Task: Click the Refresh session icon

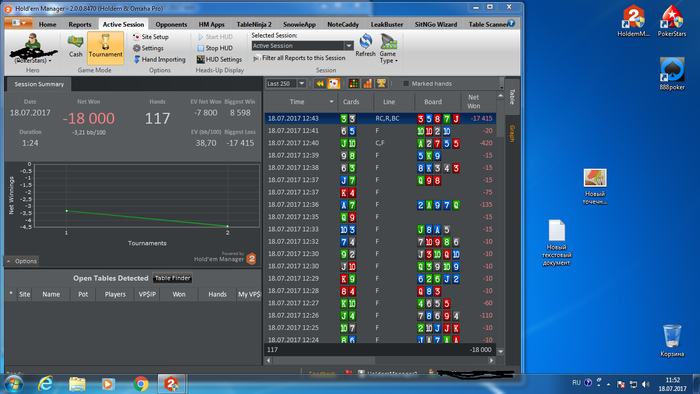Action: pyautogui.click(x=365, y=46)
